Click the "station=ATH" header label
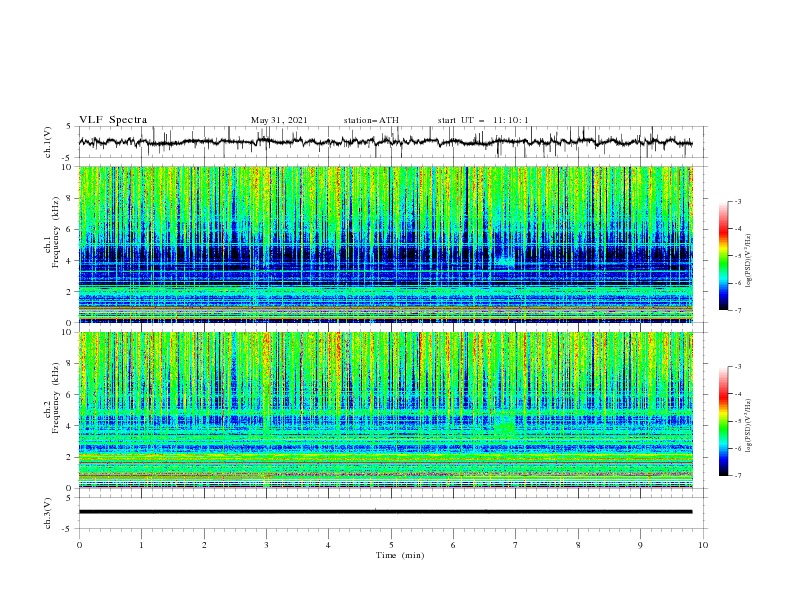 pos(371,120)
